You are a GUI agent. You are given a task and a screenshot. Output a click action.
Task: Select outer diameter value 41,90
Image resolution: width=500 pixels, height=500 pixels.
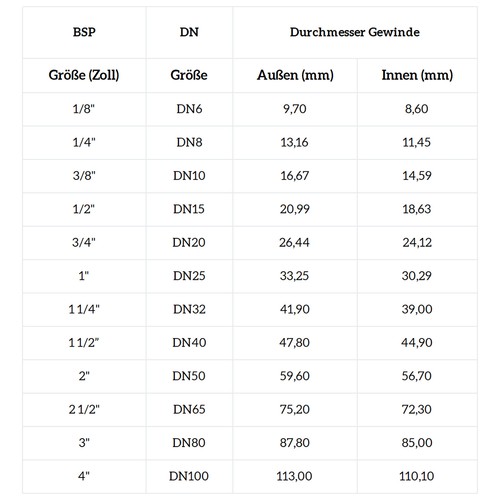(x=295, y=309)
